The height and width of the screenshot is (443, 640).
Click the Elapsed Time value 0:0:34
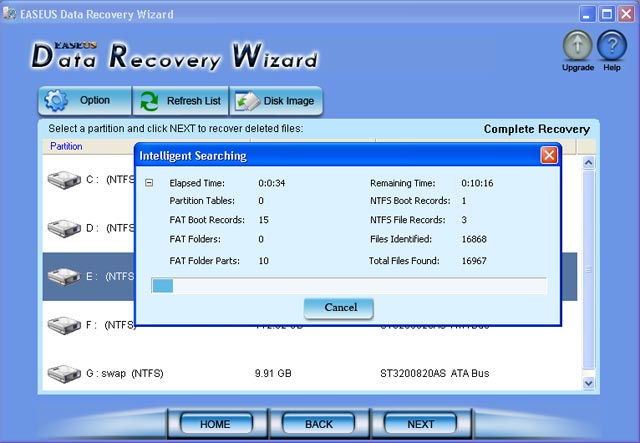(x=272, y=183)
